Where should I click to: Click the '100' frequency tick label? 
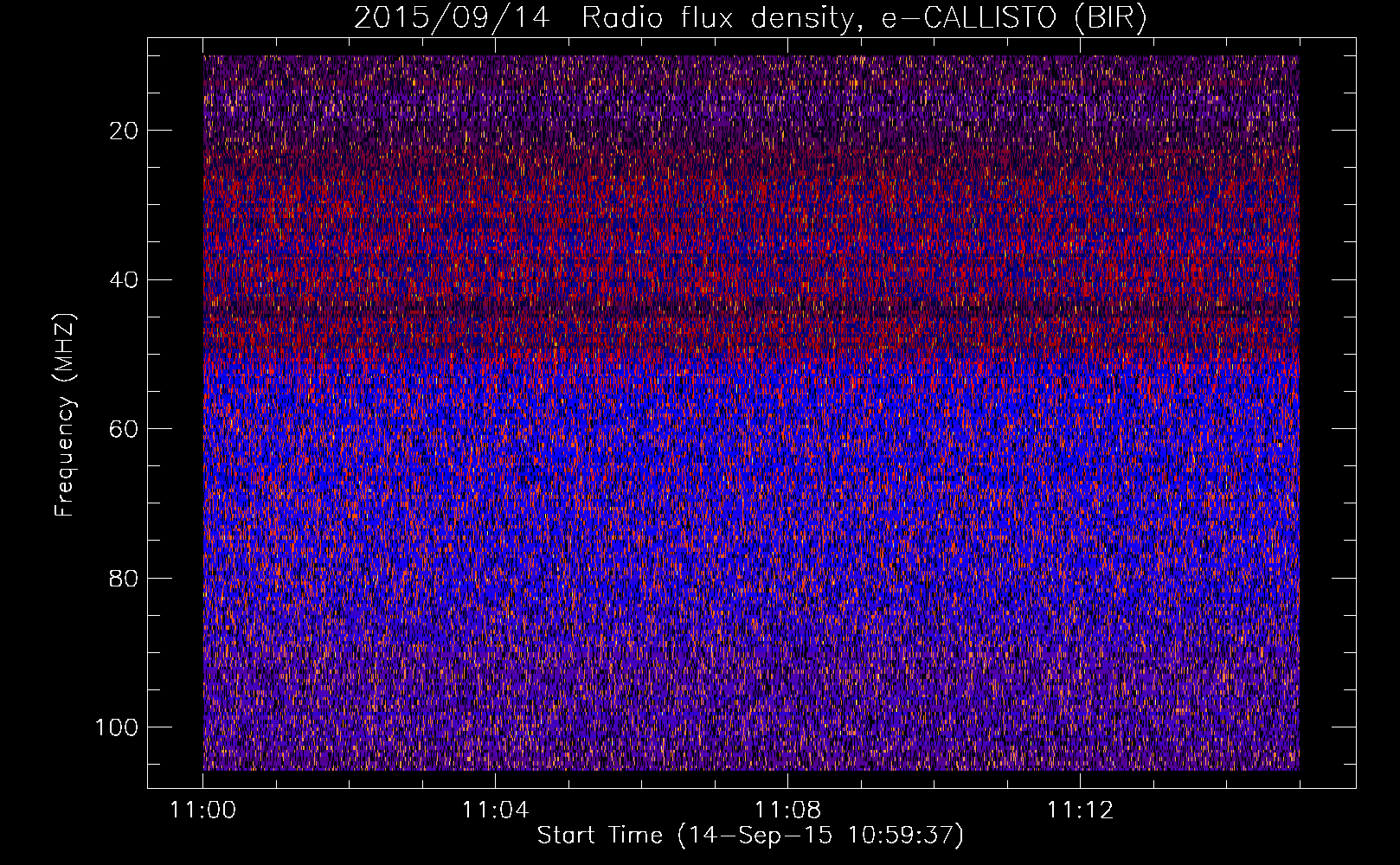tap(117, 727)
